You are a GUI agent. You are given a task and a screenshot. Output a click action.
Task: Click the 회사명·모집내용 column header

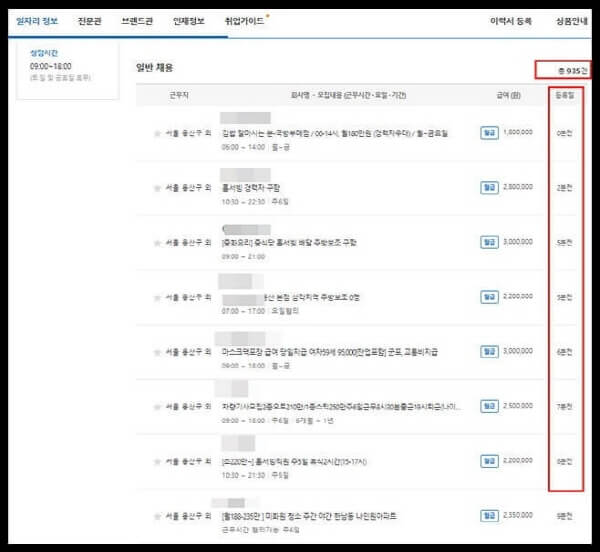click(348, 95)
